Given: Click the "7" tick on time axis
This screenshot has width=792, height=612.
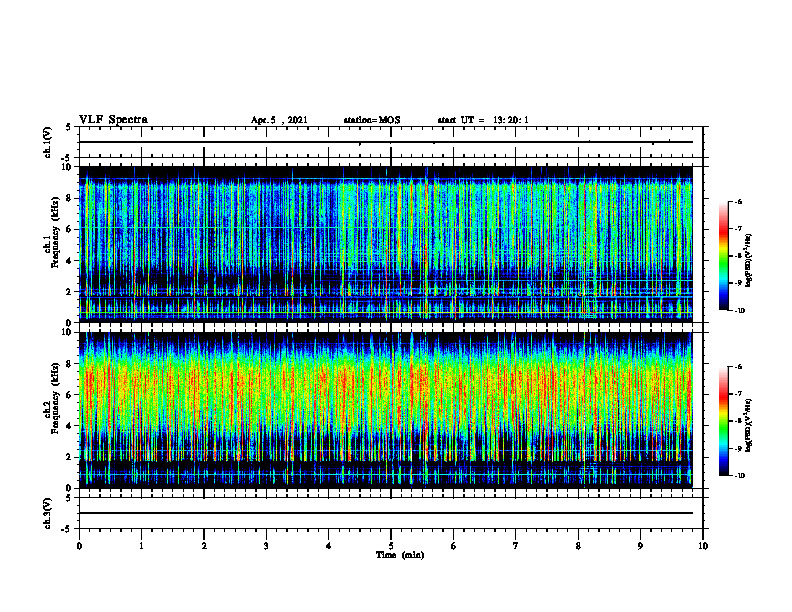Looking at the screenshot, I should (x=516, y=546).
